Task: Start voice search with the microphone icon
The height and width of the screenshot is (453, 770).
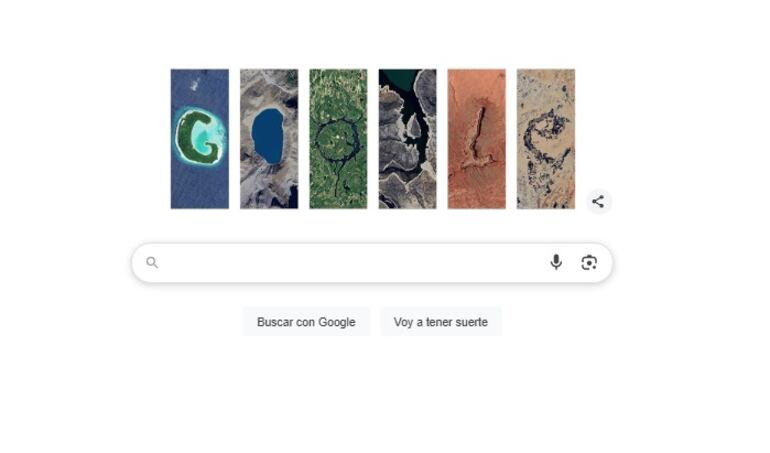Action: click(x=556, y=262)
